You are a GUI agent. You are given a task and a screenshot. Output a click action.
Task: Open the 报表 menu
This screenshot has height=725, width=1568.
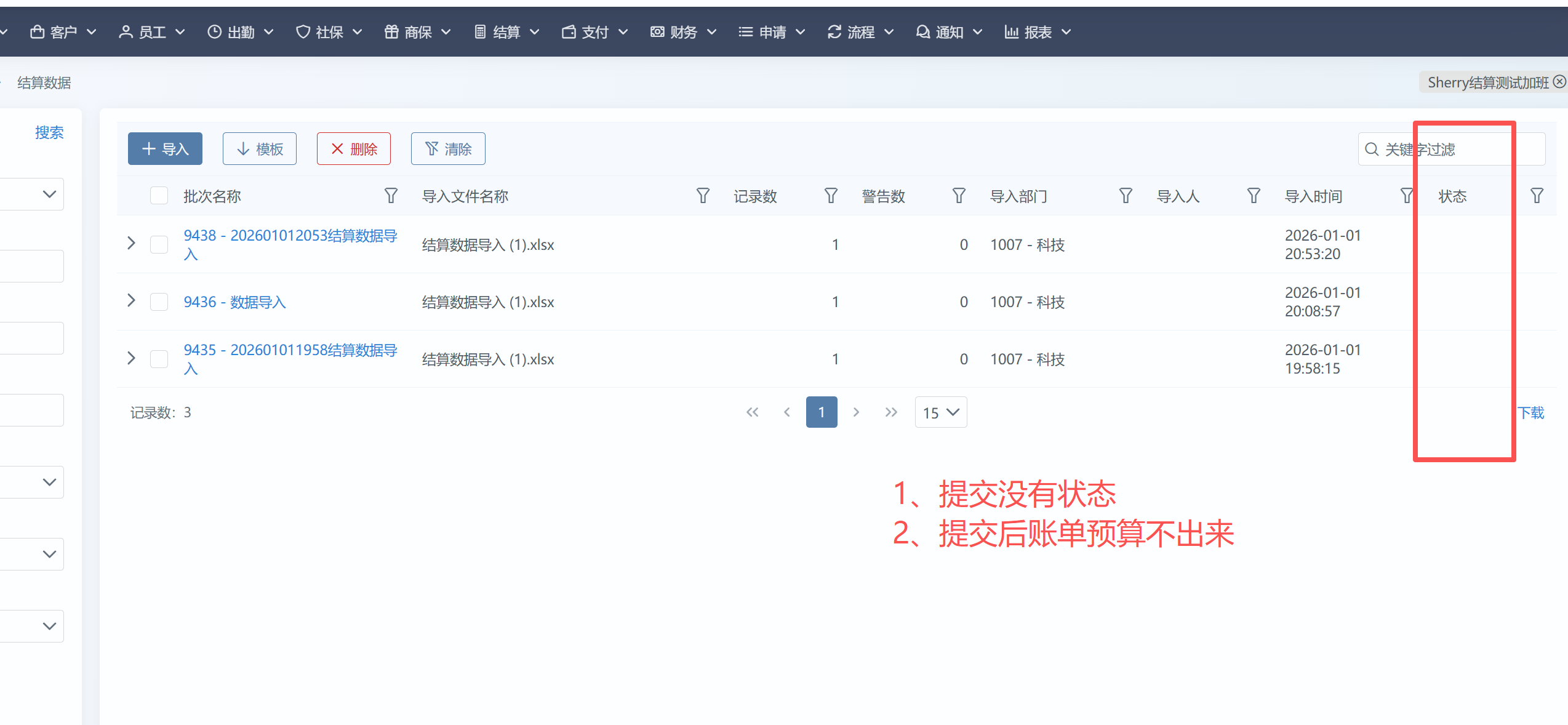click(x=1038, y=32)
